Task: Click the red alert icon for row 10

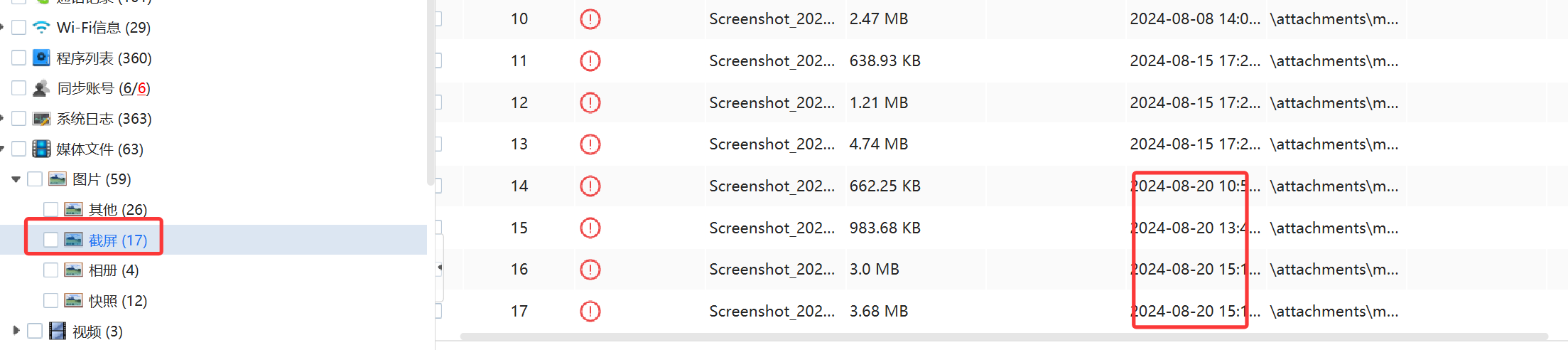Action: coord(590,19)
